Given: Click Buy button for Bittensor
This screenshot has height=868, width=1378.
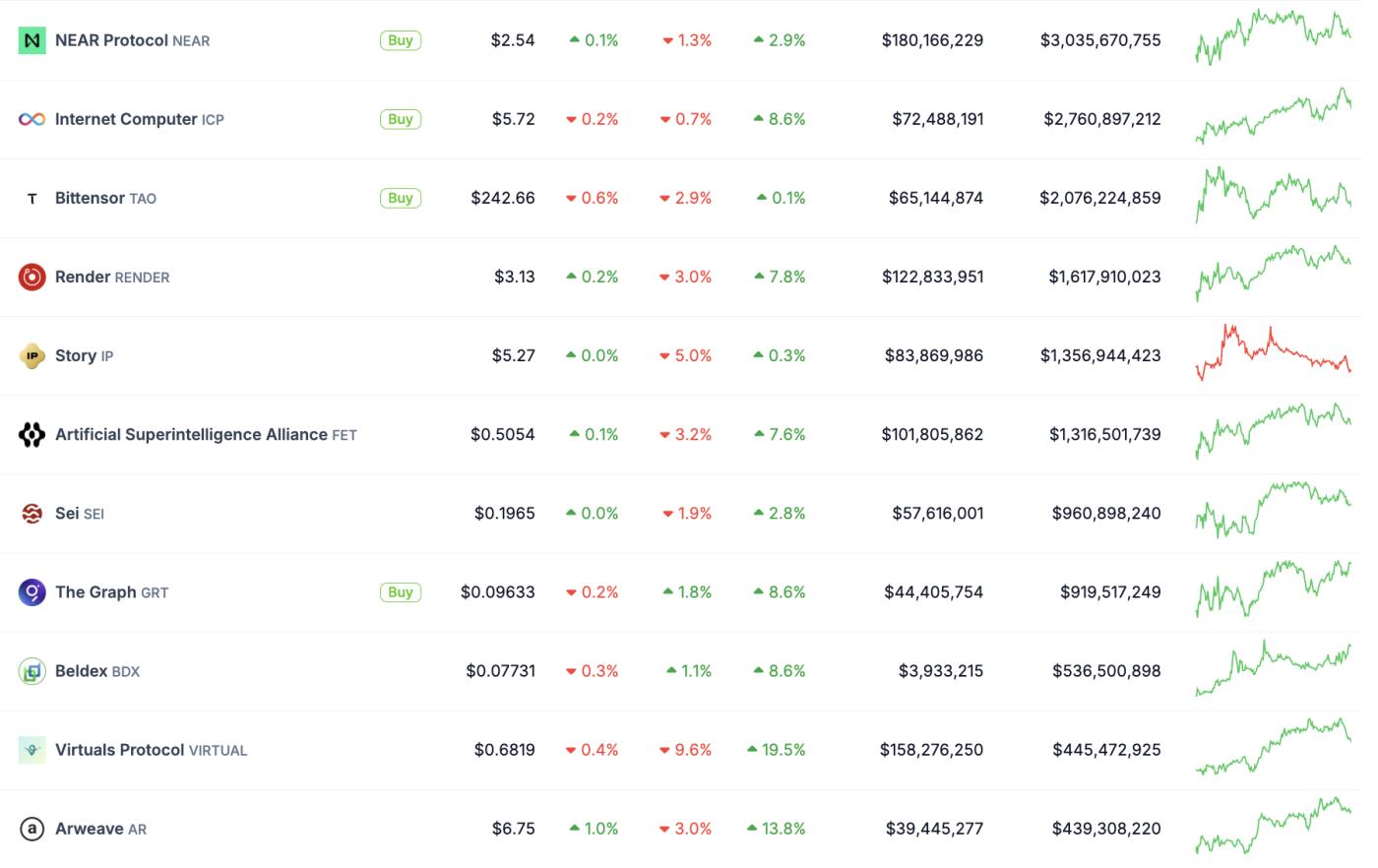Looking at the screenshot, I should pyautogui.click(x=401, y=198).
